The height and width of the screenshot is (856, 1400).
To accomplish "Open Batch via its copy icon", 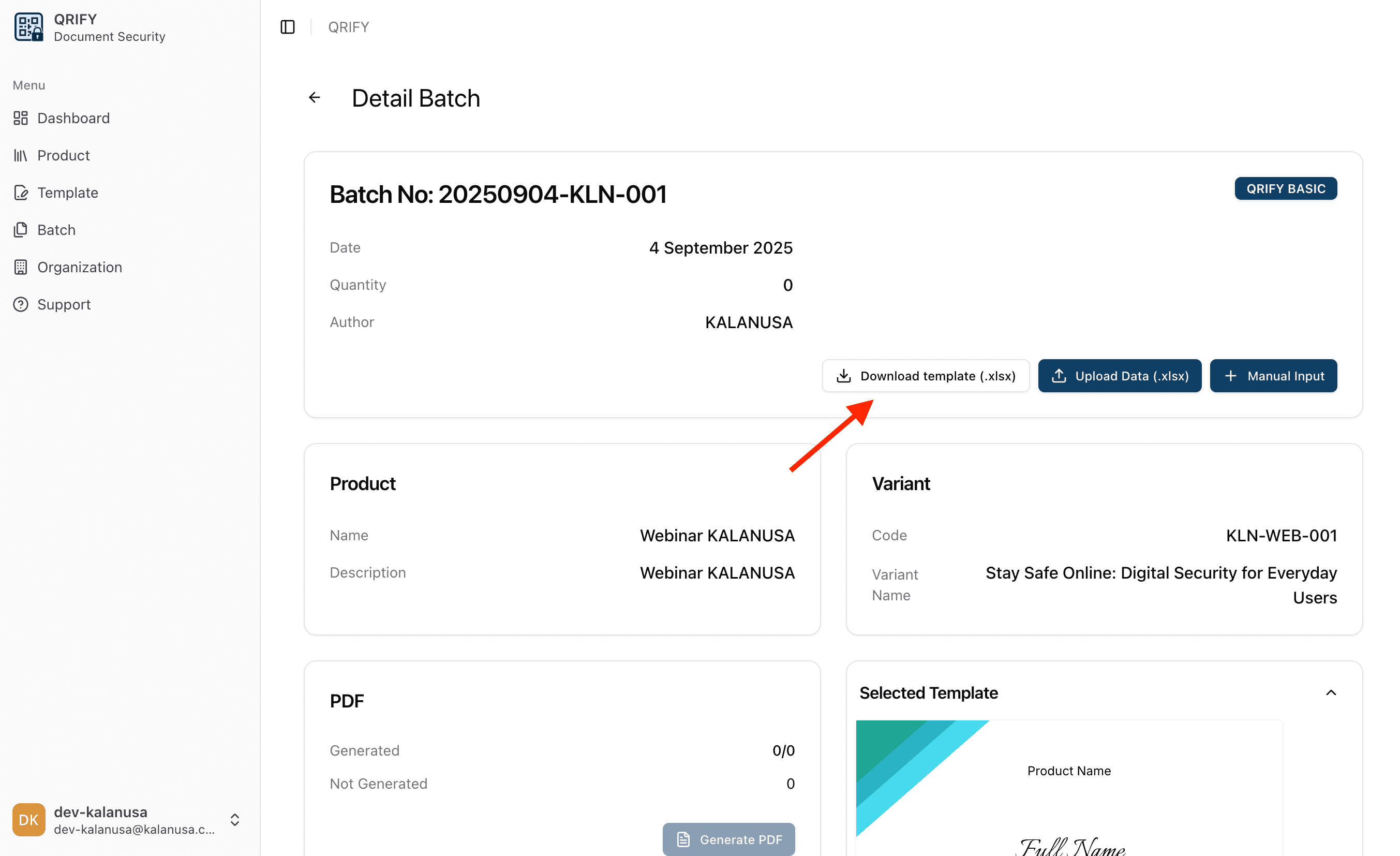I will coord(21,230).
